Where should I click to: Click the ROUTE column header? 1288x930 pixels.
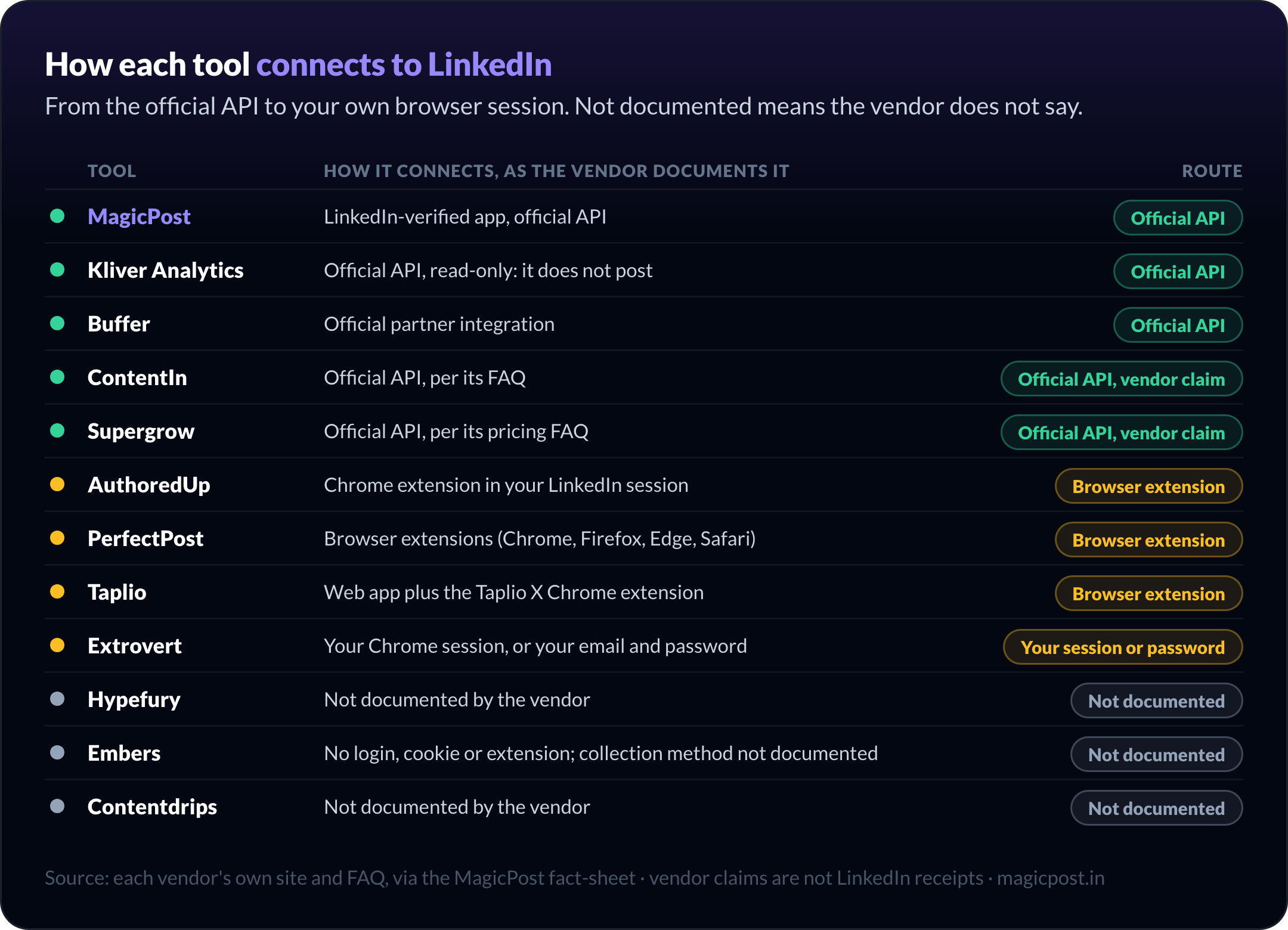pyautogui.click(x=1212, y=171)
